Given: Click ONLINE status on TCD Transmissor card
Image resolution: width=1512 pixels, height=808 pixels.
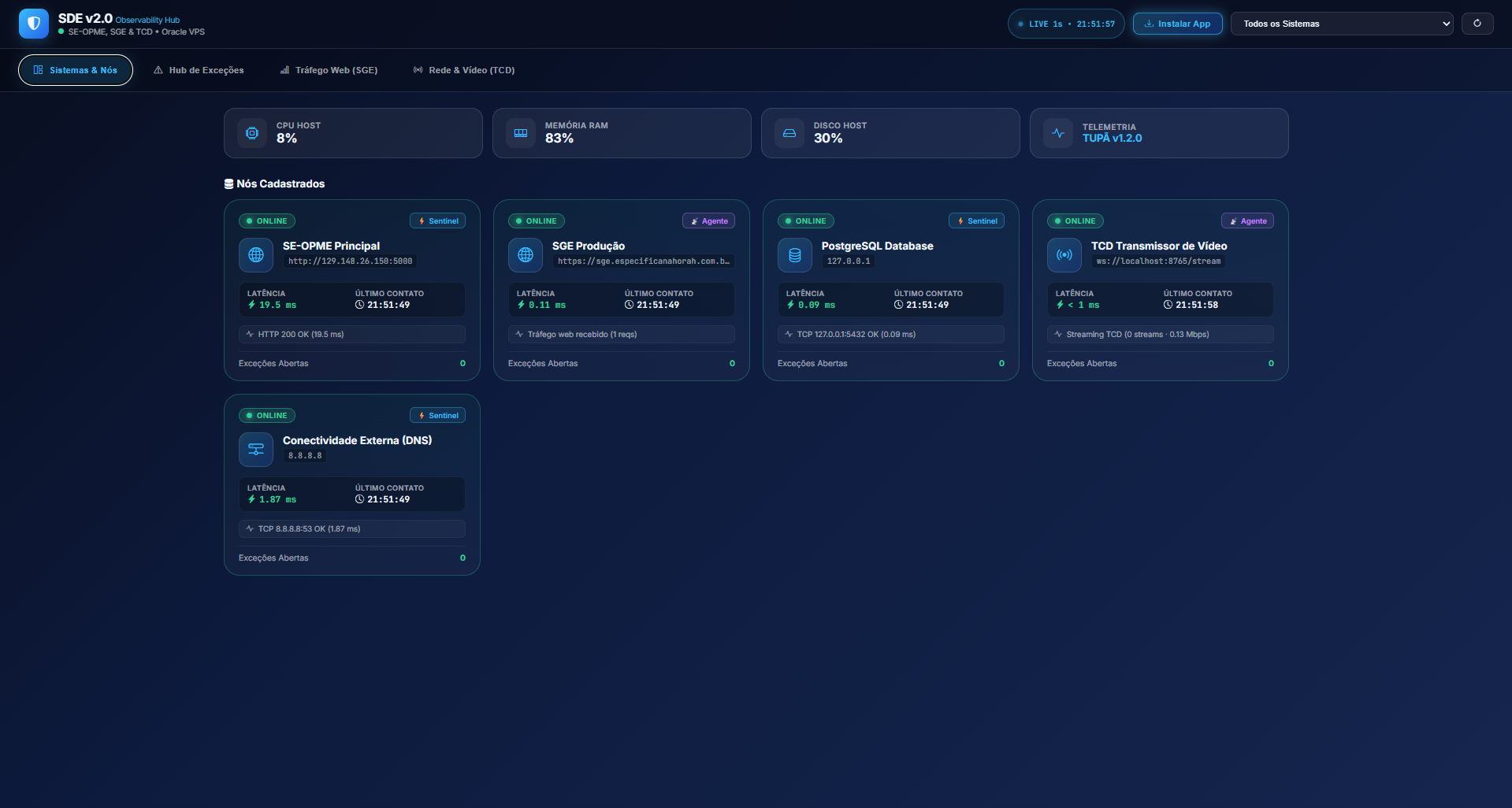Looking at the screenshot, I should click(1075, 221).
